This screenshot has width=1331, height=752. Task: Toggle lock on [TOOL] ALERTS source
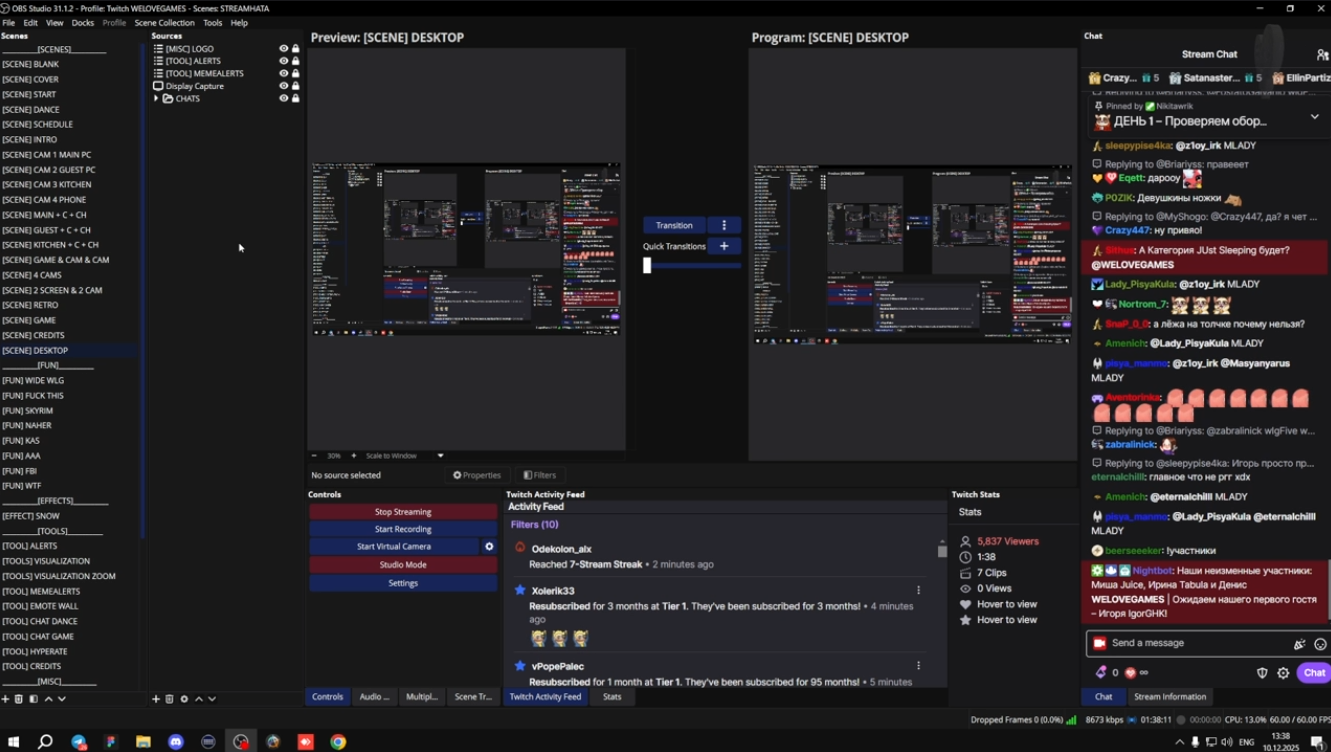[295, 61]
